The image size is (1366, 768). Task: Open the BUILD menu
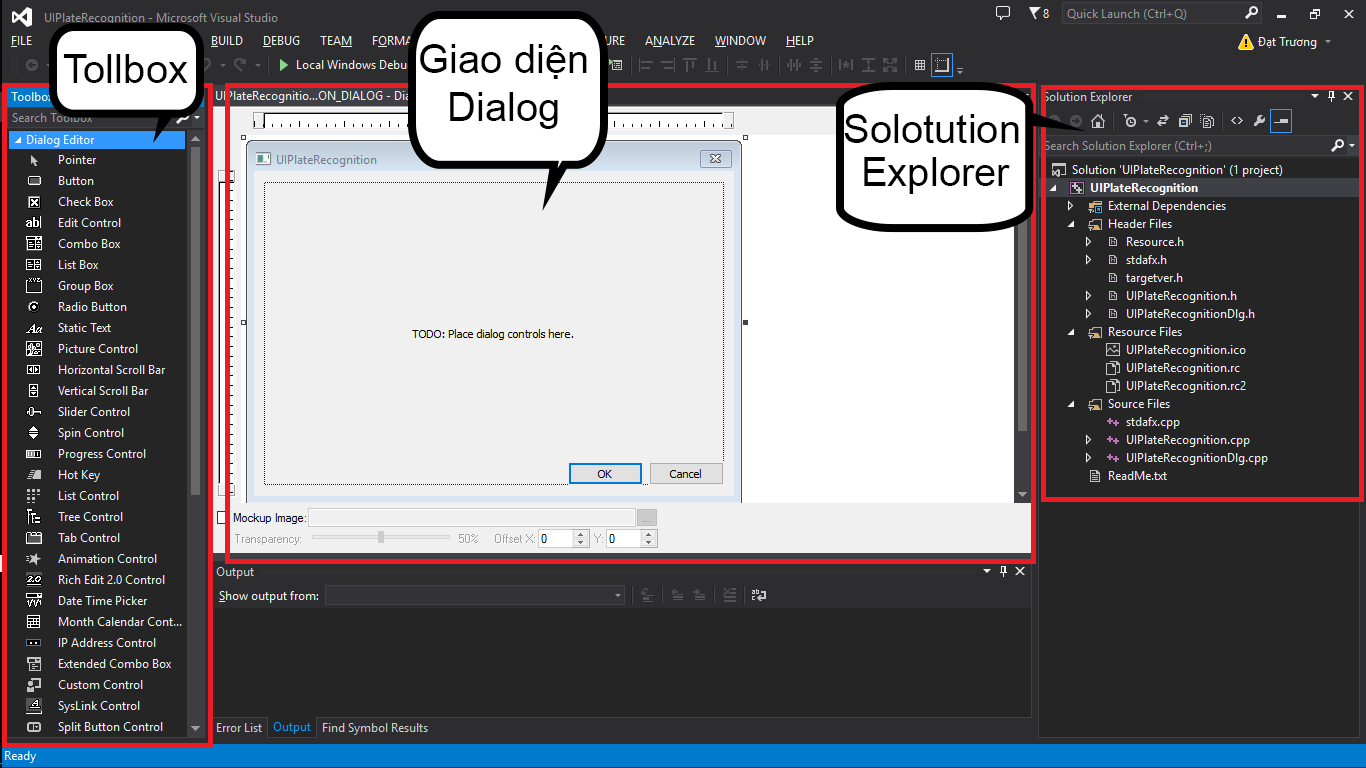click(227, 41)
